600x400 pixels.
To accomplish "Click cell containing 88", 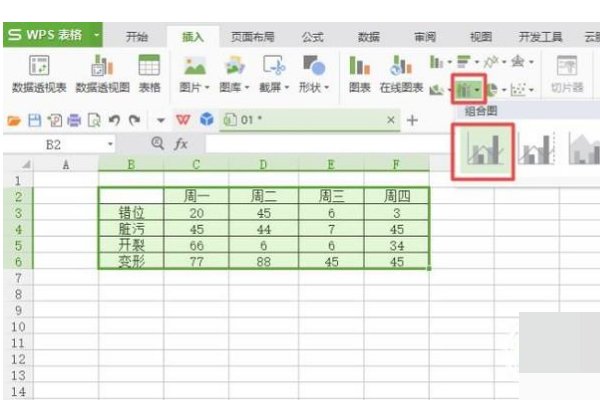I will coord(264,261).
